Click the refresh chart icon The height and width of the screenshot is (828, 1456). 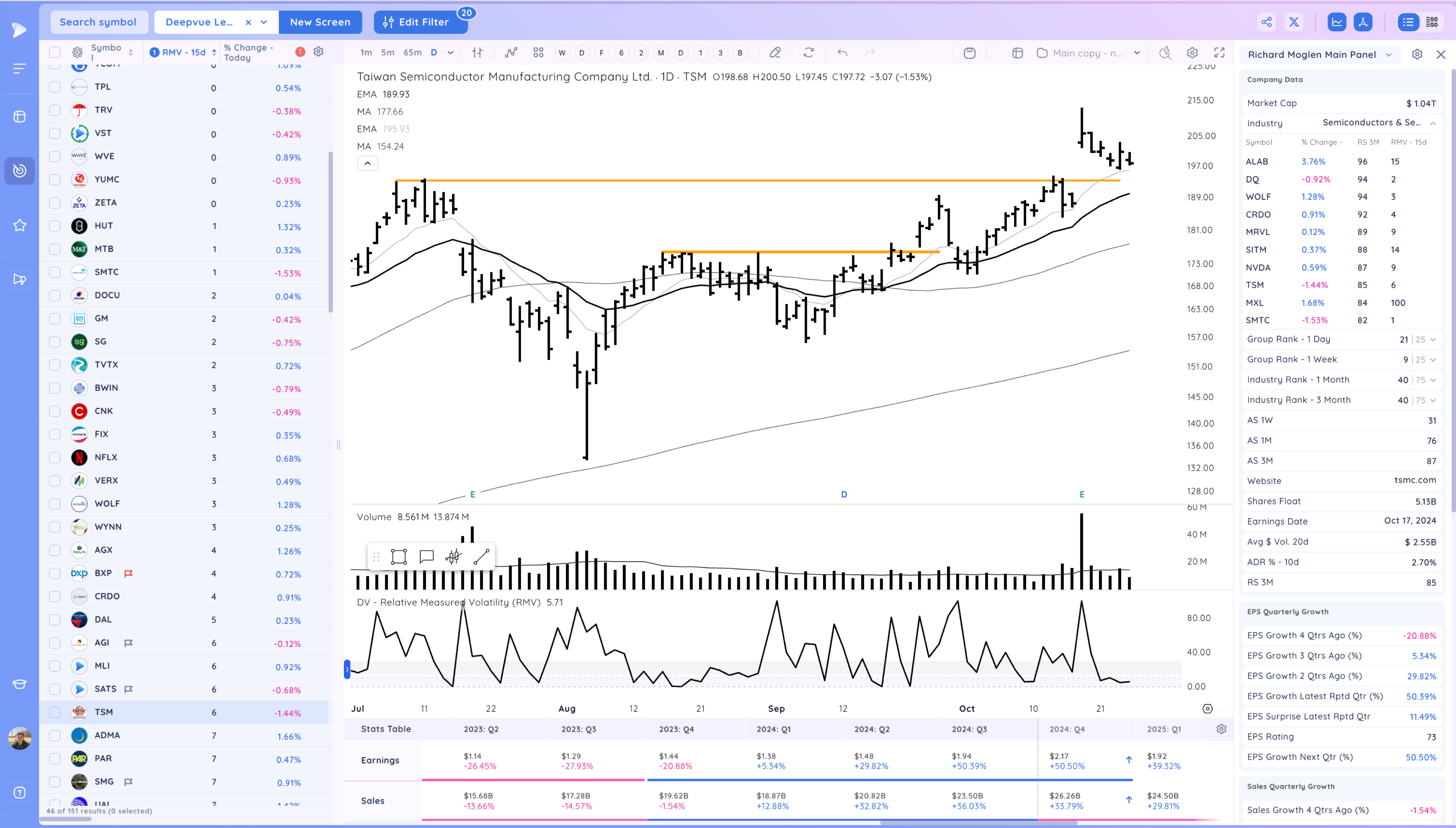tap(808, 53)
